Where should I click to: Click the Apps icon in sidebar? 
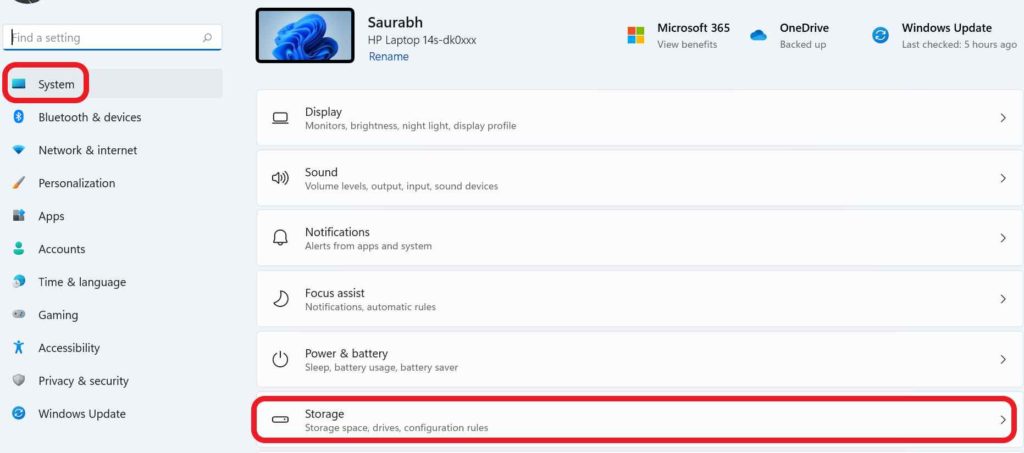pyautogui.click(x=19, y=215)
